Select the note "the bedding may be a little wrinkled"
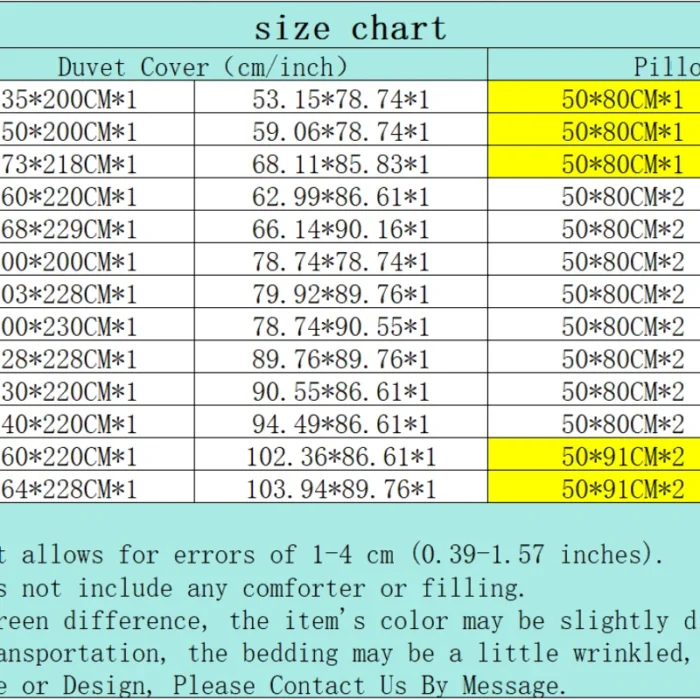The image size is (700, 700). click(436, 653)
